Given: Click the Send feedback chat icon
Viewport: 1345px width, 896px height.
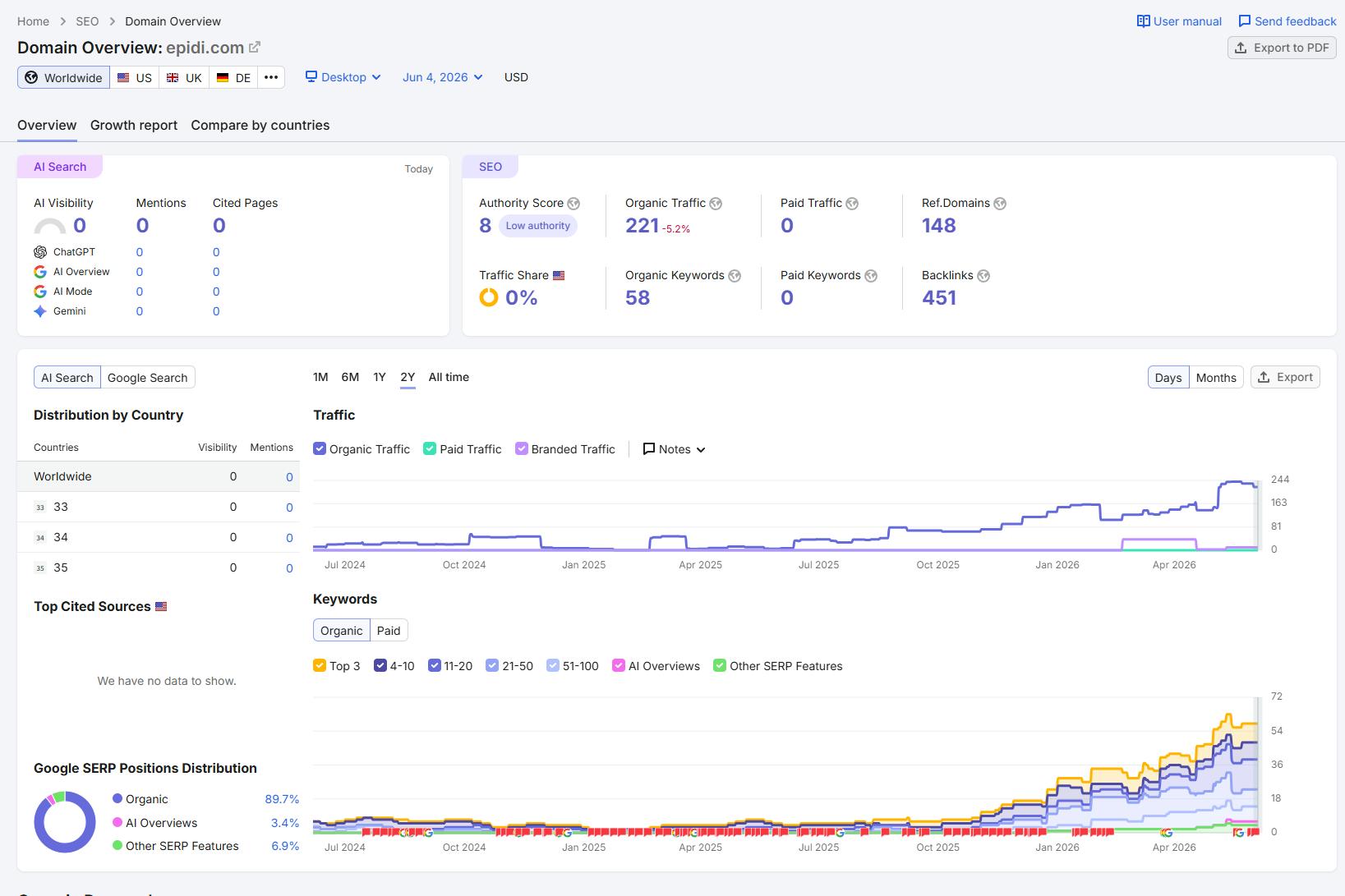Looking at the screenshot, I should coord(1244,21).
